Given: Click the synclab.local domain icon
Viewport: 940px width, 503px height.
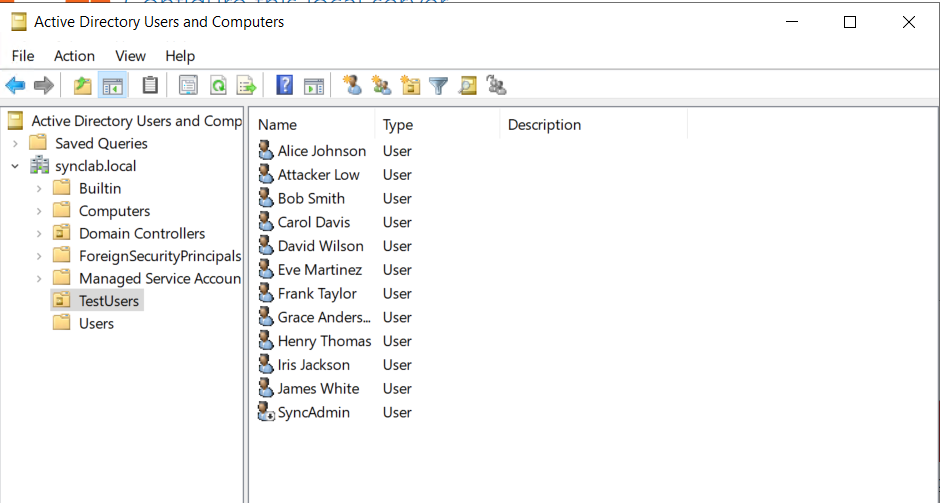Looking at the screenshot, I should (x=40, y=165).
